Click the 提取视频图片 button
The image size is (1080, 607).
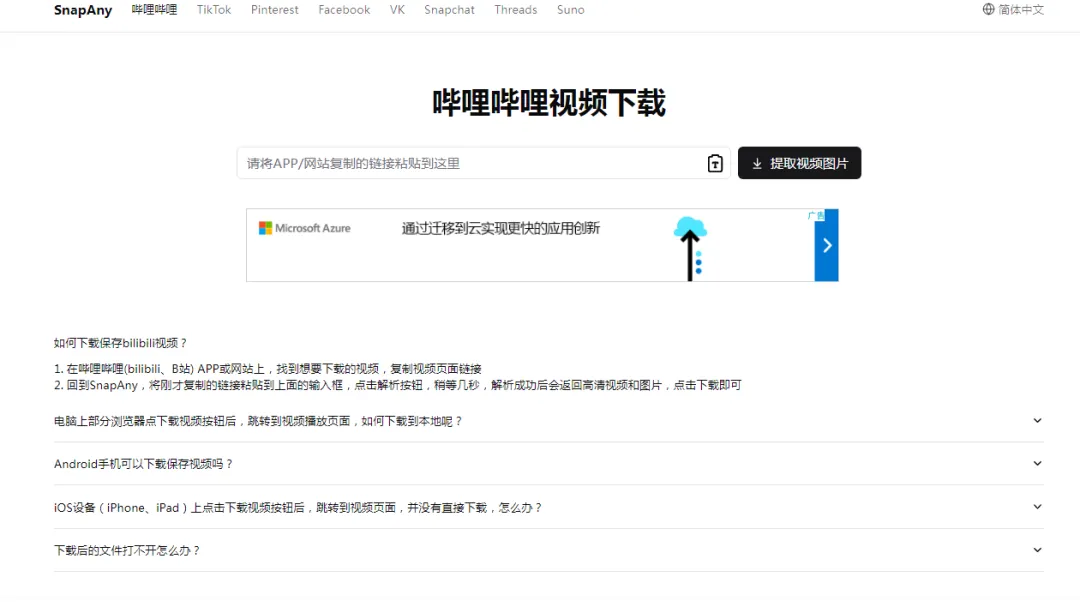(x=799, y=163)
